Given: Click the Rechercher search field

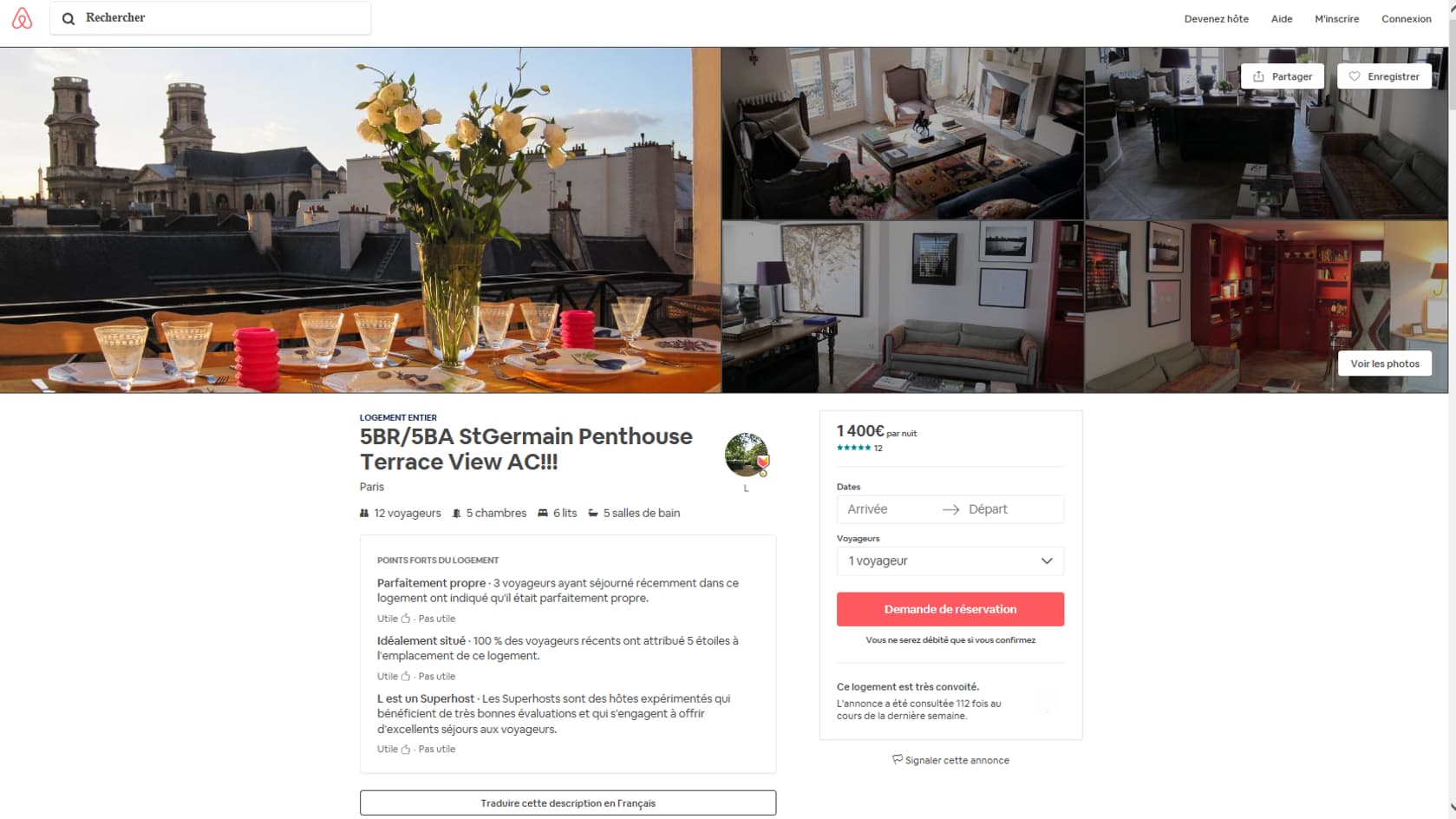Looking at the screenshot, I should 211,18.
